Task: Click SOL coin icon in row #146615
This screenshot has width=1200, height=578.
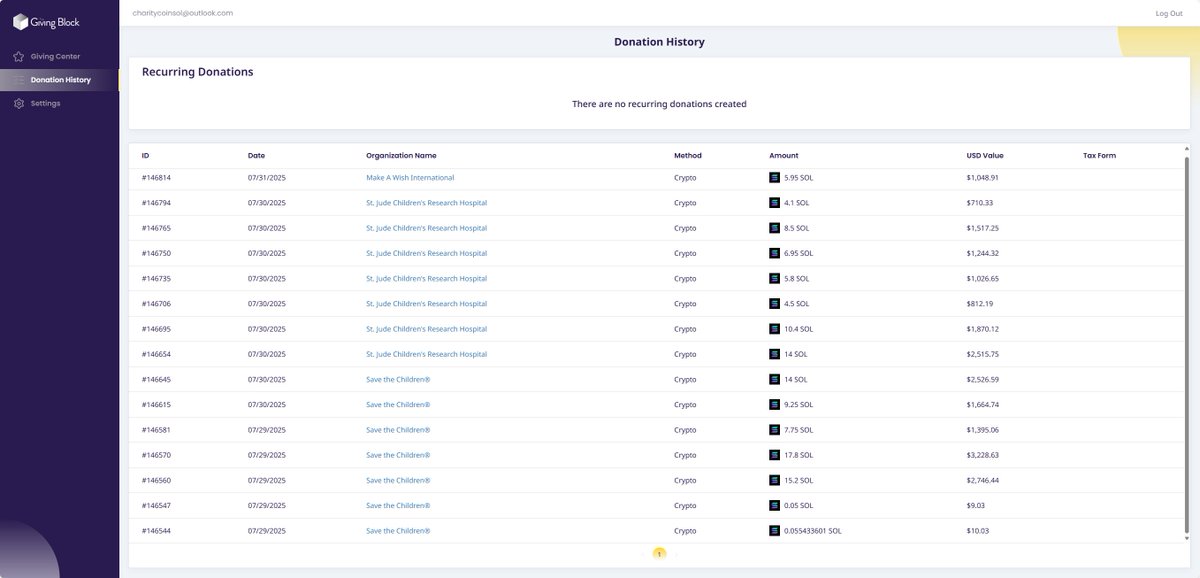Action: point(774,404)
